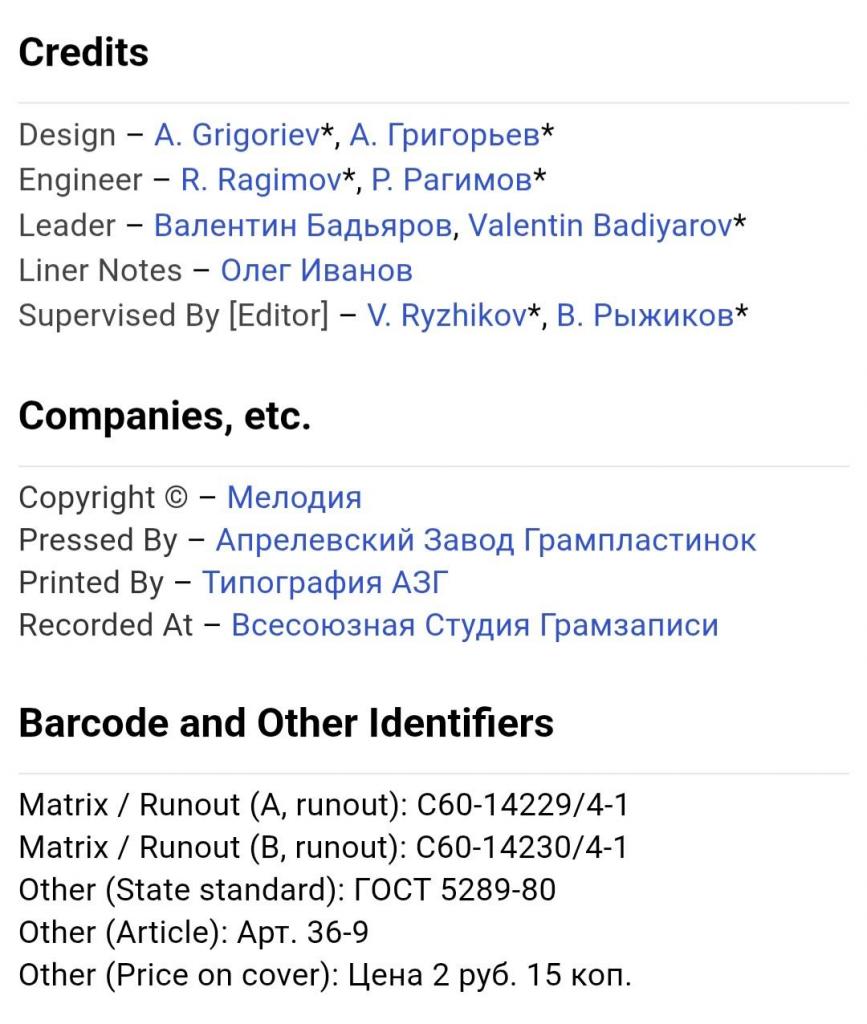Open the Валентин Бадьяров leader link
867x1024 pixels.
(302, 225)
